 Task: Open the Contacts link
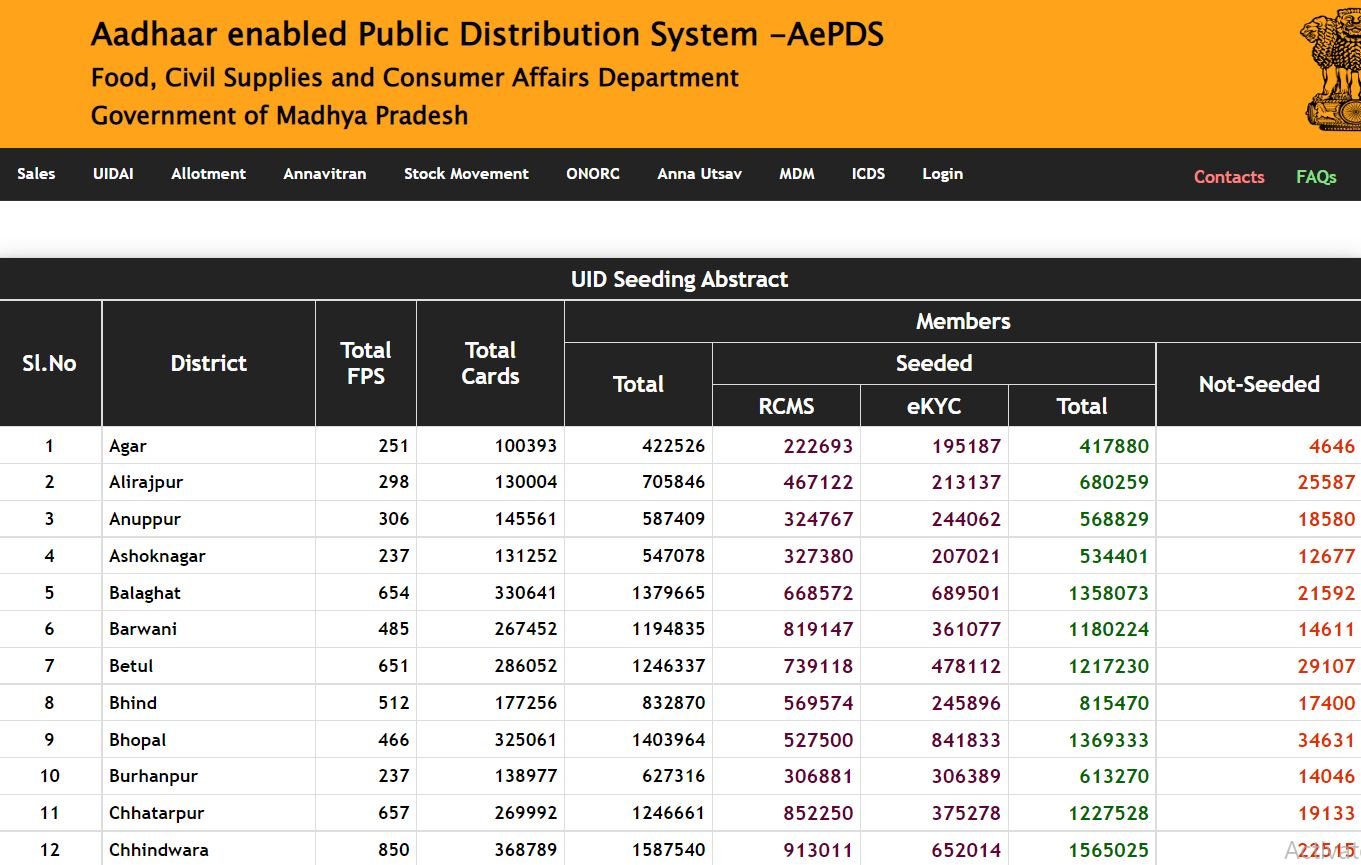point(1229,177)
